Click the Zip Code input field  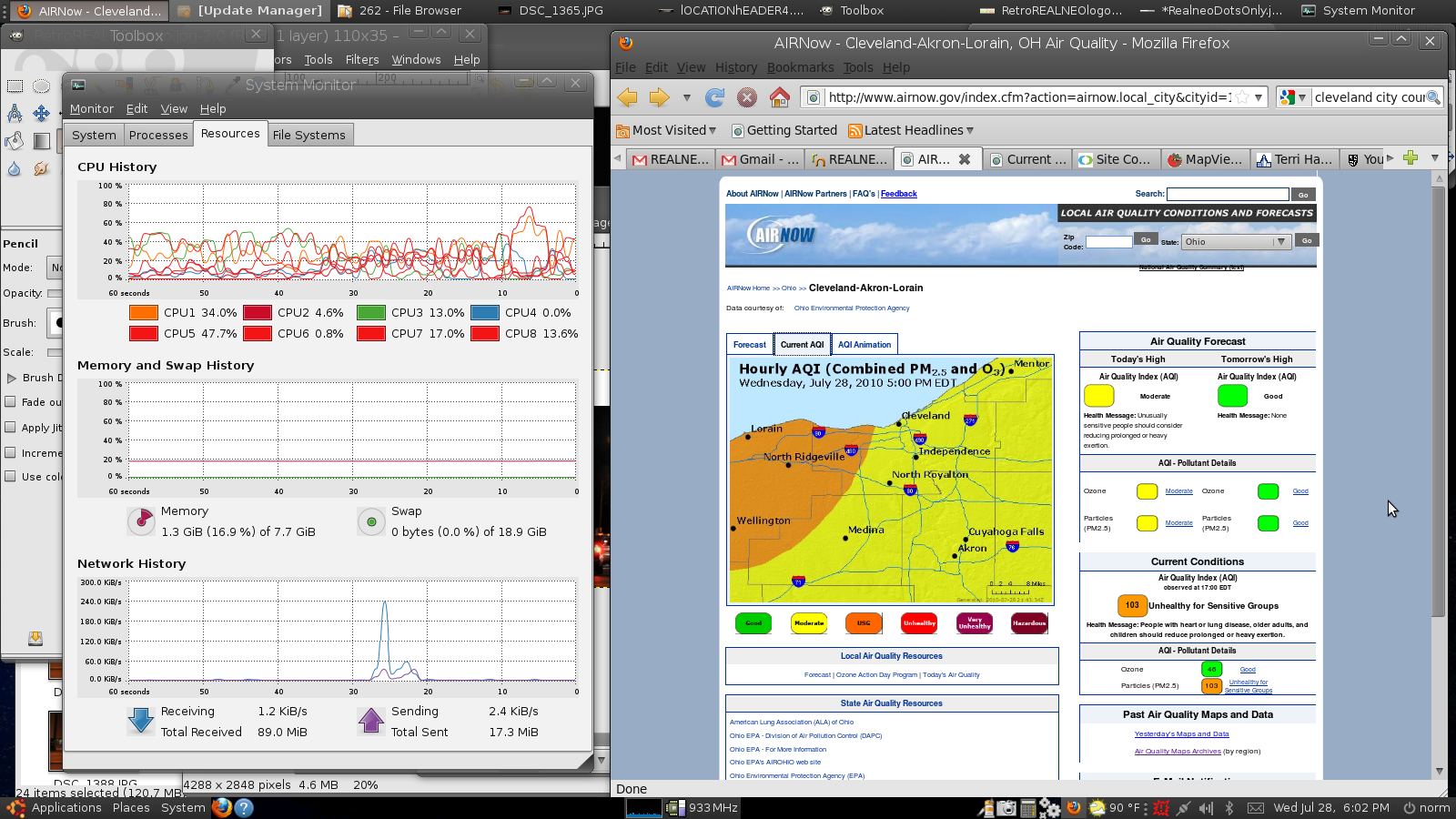1108,242
